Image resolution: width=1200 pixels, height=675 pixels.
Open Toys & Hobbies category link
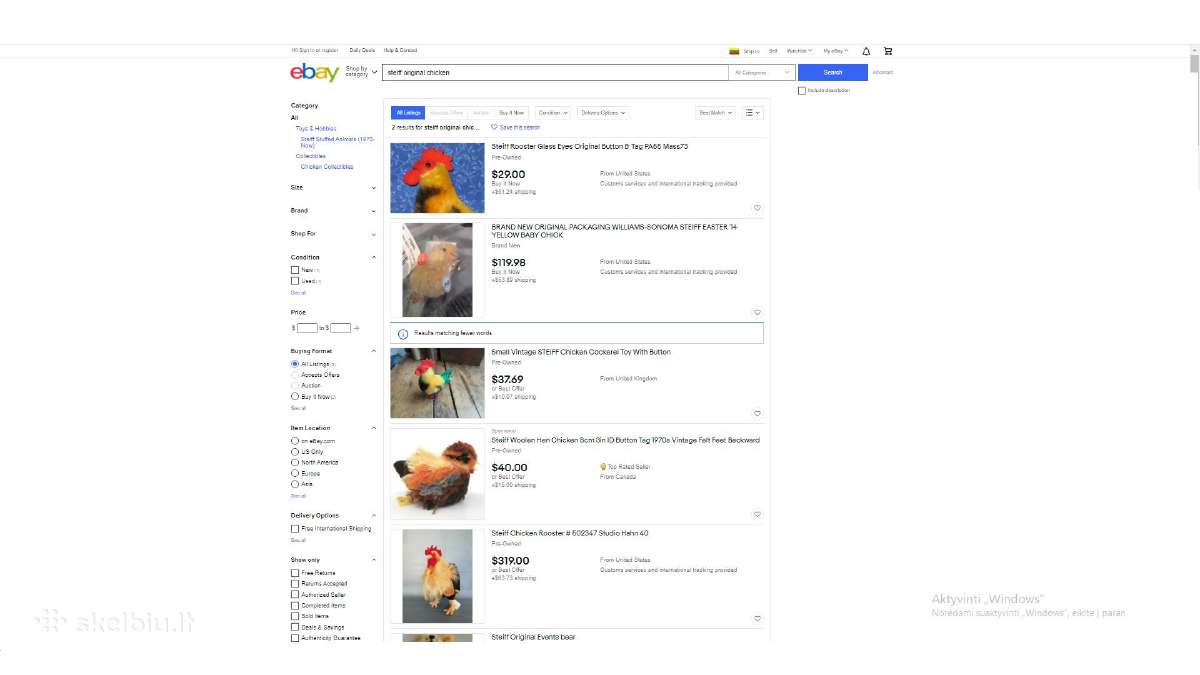coord(316,129)
